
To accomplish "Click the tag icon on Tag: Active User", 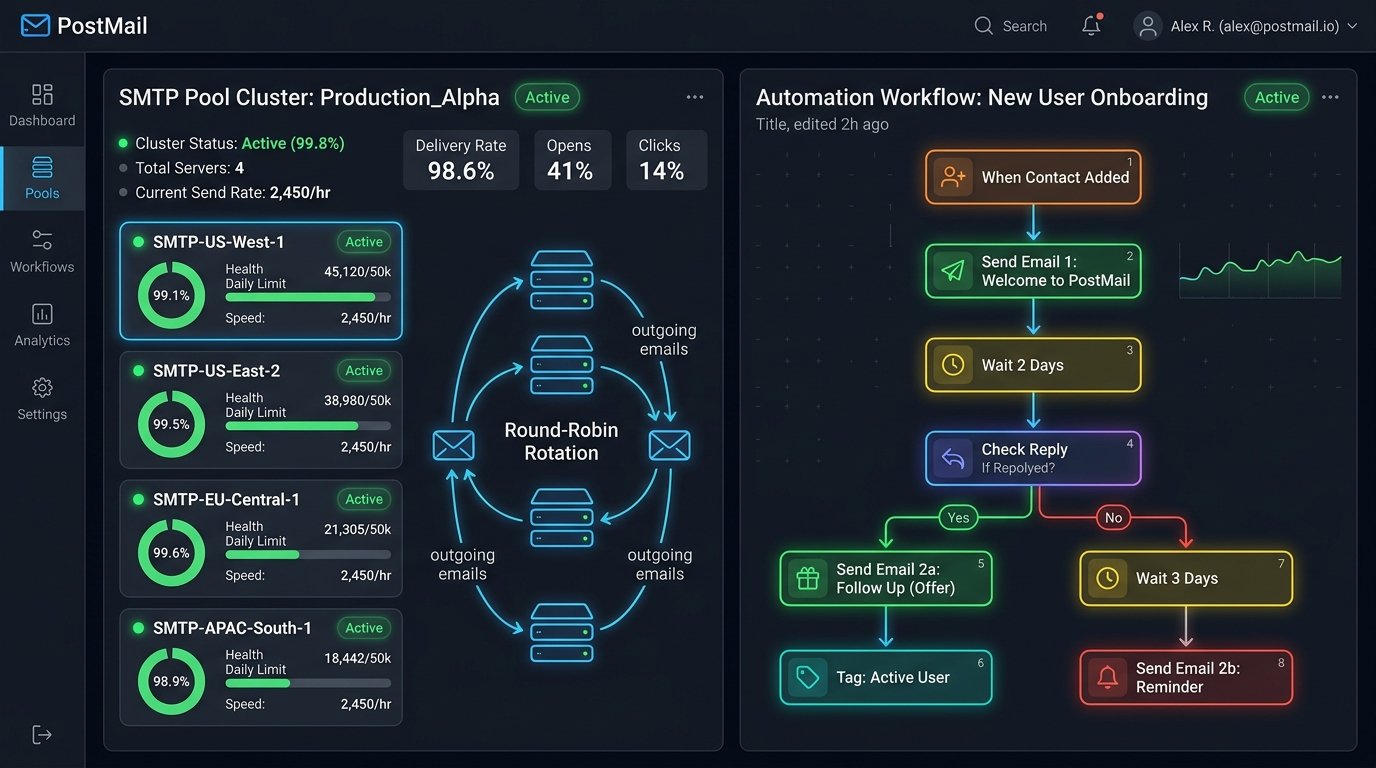I will tap(807, 677).
